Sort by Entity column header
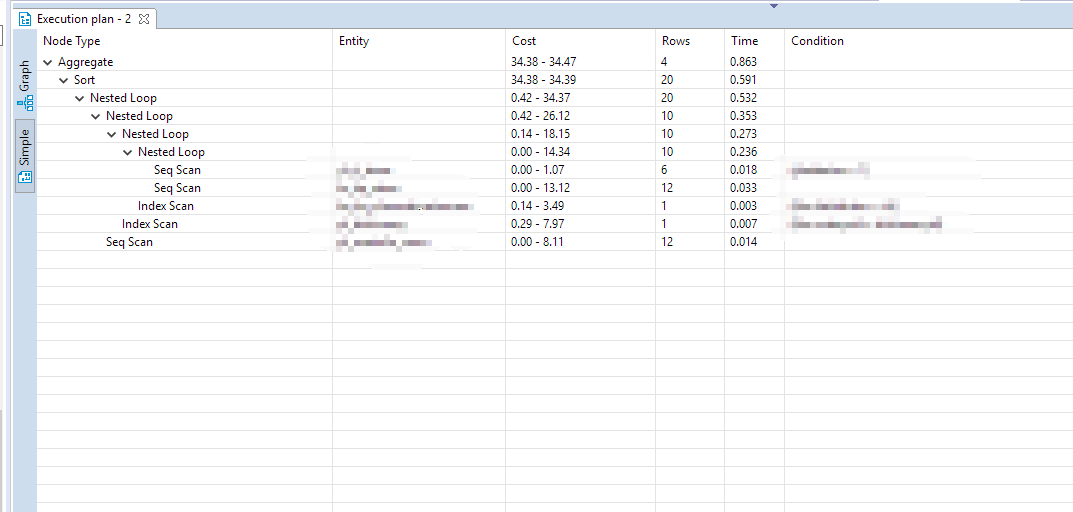 (419, 41)
